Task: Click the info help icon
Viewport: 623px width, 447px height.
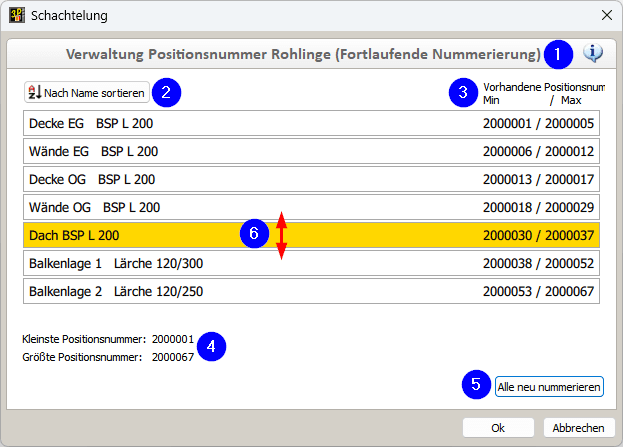Action: 593,53
